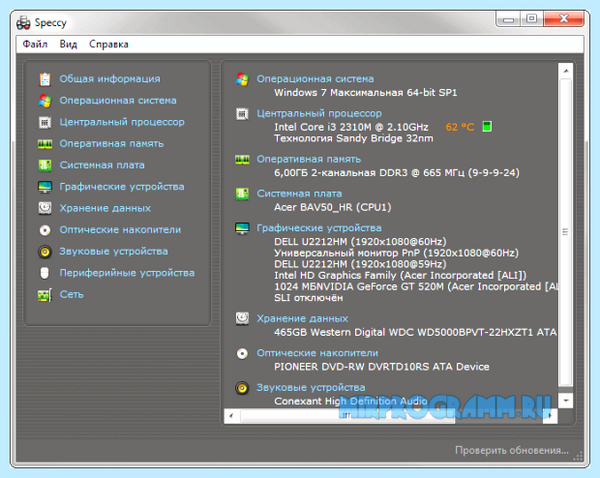Image resolution: width=600 pixels, height=478 pixels.
Task: Click the text 6,00ГБ 2-канальная DDR3
Action: point(341,173)
